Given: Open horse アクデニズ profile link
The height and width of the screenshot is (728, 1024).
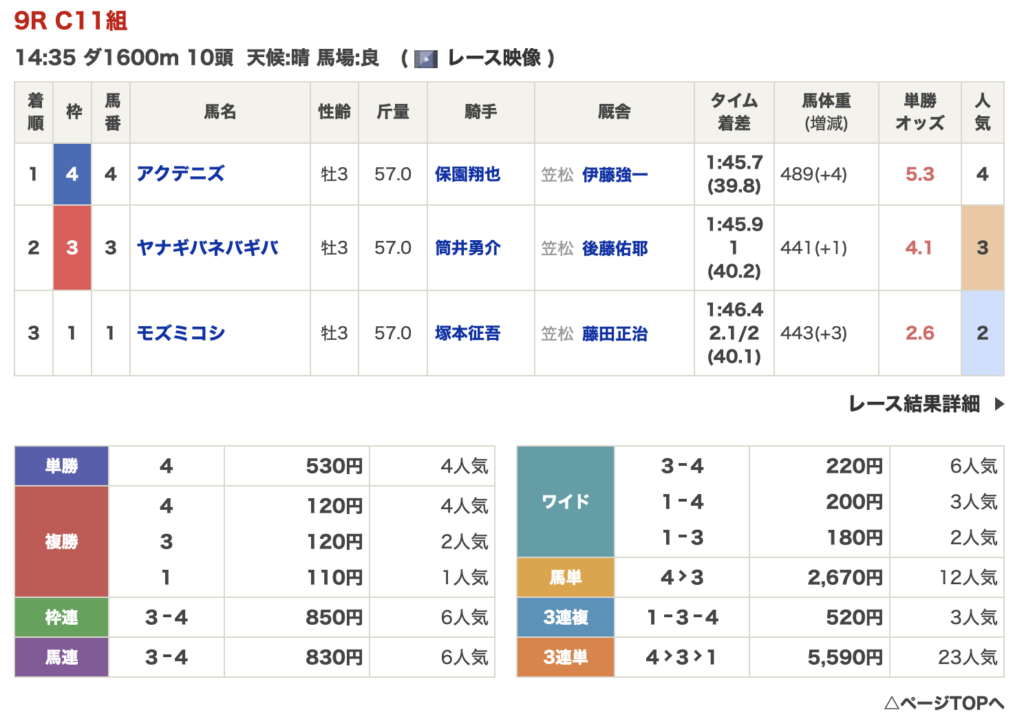Looking at the screenshot, I should pos(181,174).
